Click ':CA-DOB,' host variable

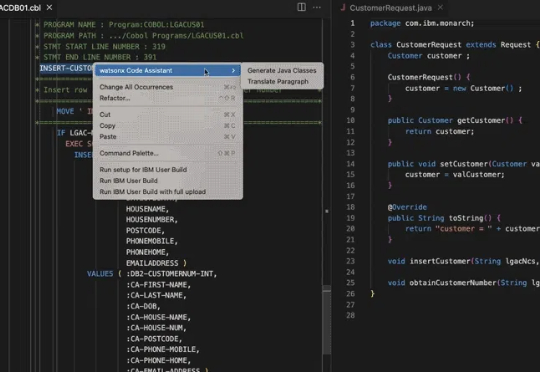pyautogui.click(x=143, y=306)
